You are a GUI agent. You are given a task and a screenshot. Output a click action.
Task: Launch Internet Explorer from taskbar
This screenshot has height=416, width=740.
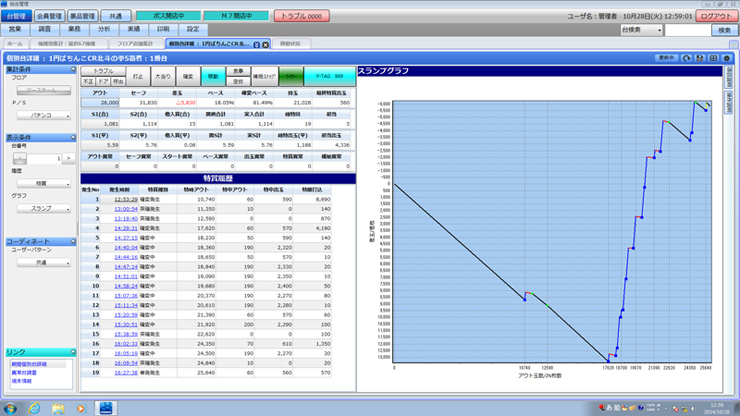pyautogui.click(x=34, y=408)
